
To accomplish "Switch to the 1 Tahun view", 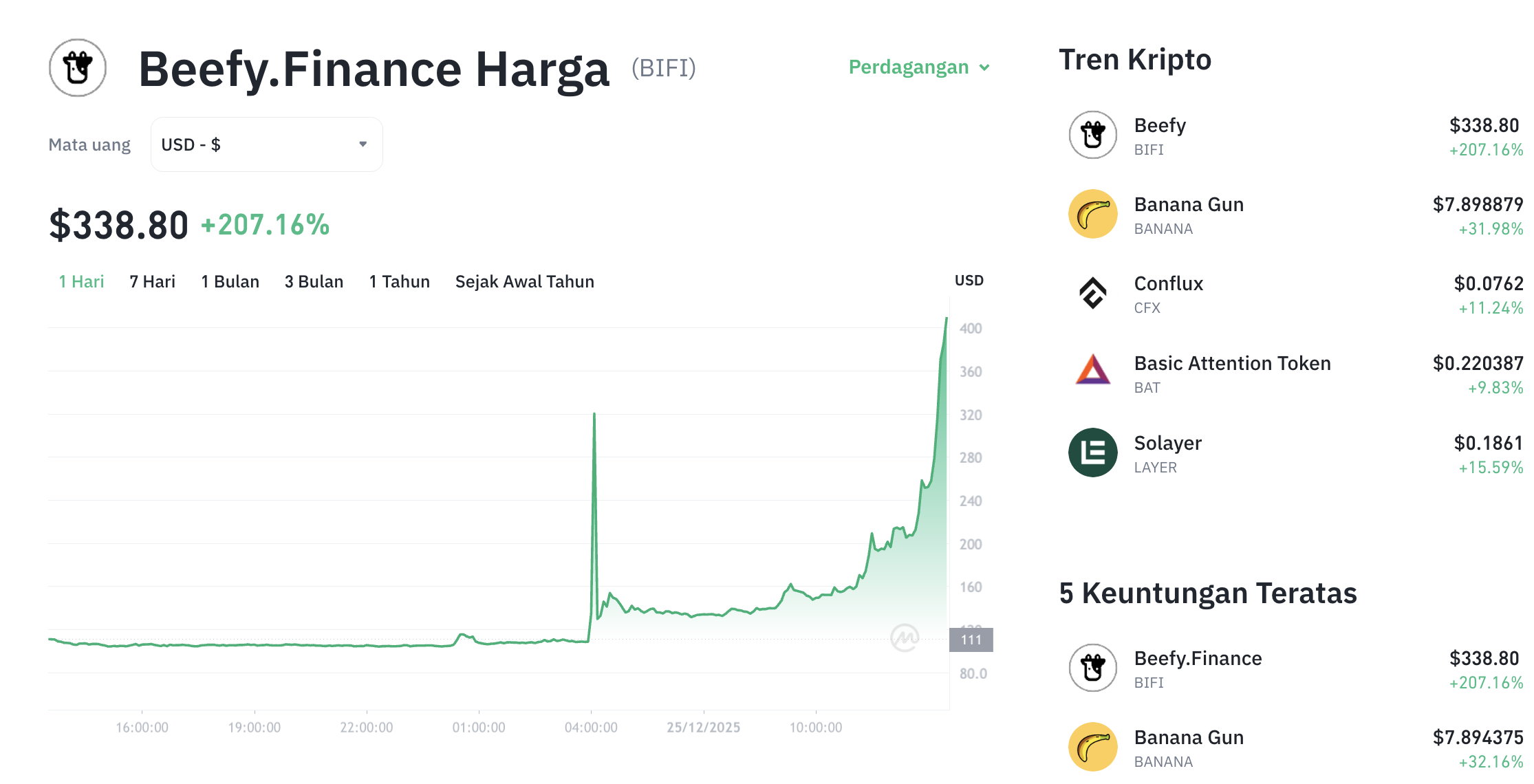I will point(399,281).
